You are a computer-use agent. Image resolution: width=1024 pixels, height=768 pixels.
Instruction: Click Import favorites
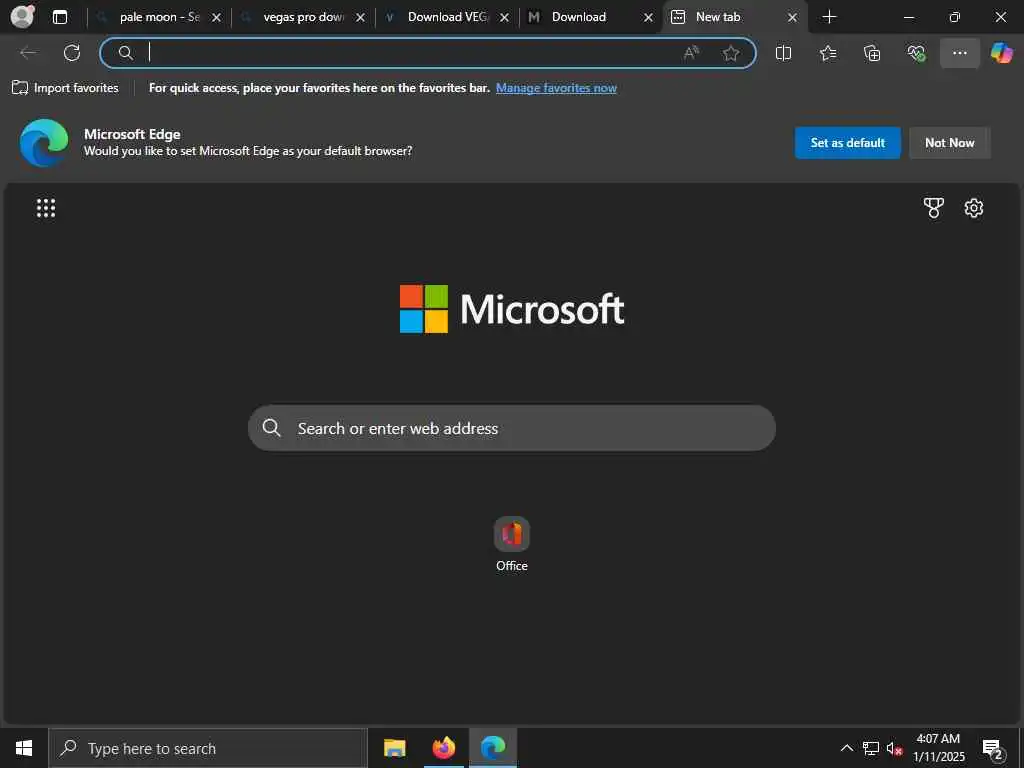(x=65, y=88)
